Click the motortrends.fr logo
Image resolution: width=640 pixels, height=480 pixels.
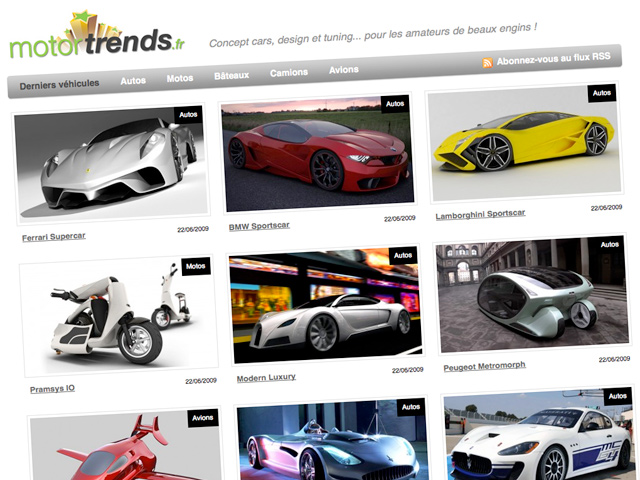coord(97,36)
